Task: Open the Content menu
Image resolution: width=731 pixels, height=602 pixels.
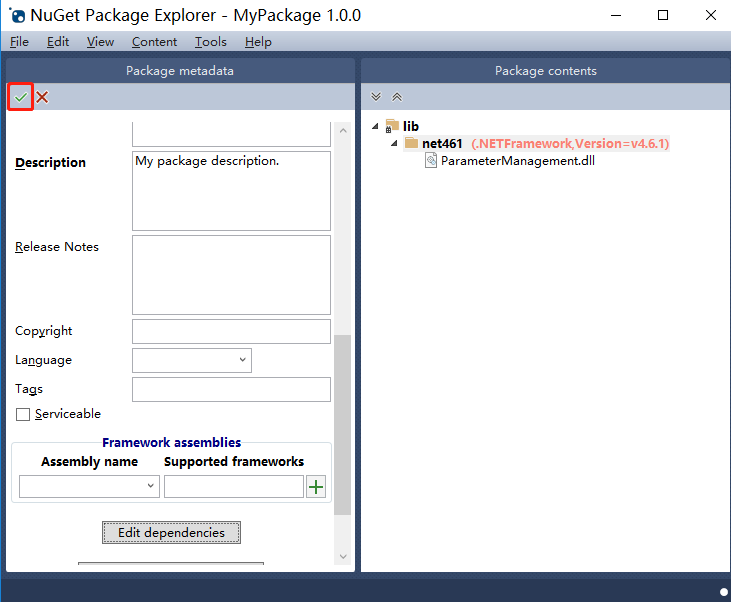Action: (x=154, y=42)
